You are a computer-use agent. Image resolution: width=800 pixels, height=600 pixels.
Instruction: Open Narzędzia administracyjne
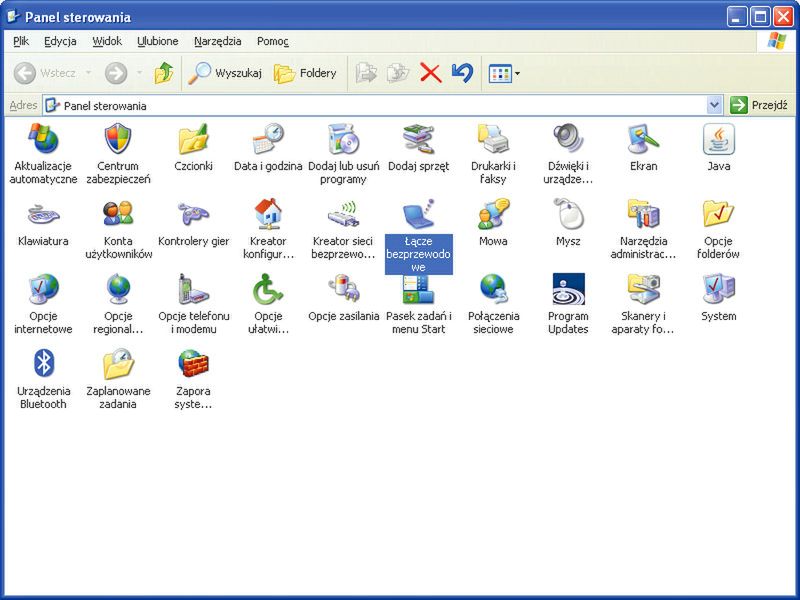point(643,228)
